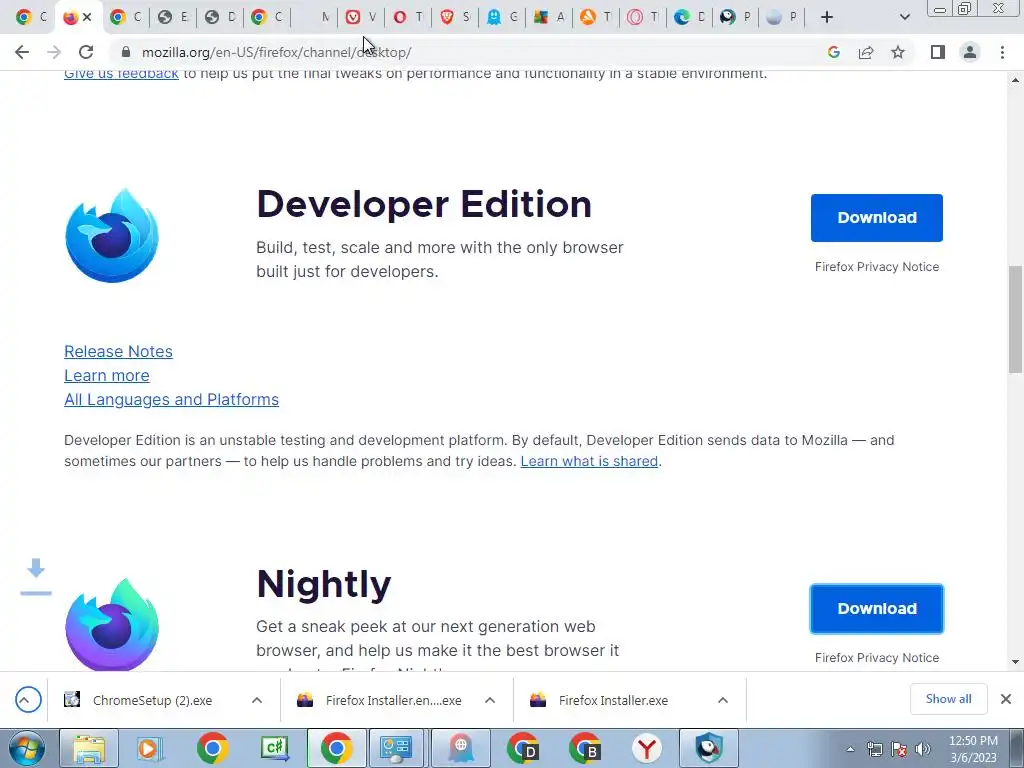This screenshot has width=1024, height=768.
Task: Close the downloads bar
Action: (1006, 699)
